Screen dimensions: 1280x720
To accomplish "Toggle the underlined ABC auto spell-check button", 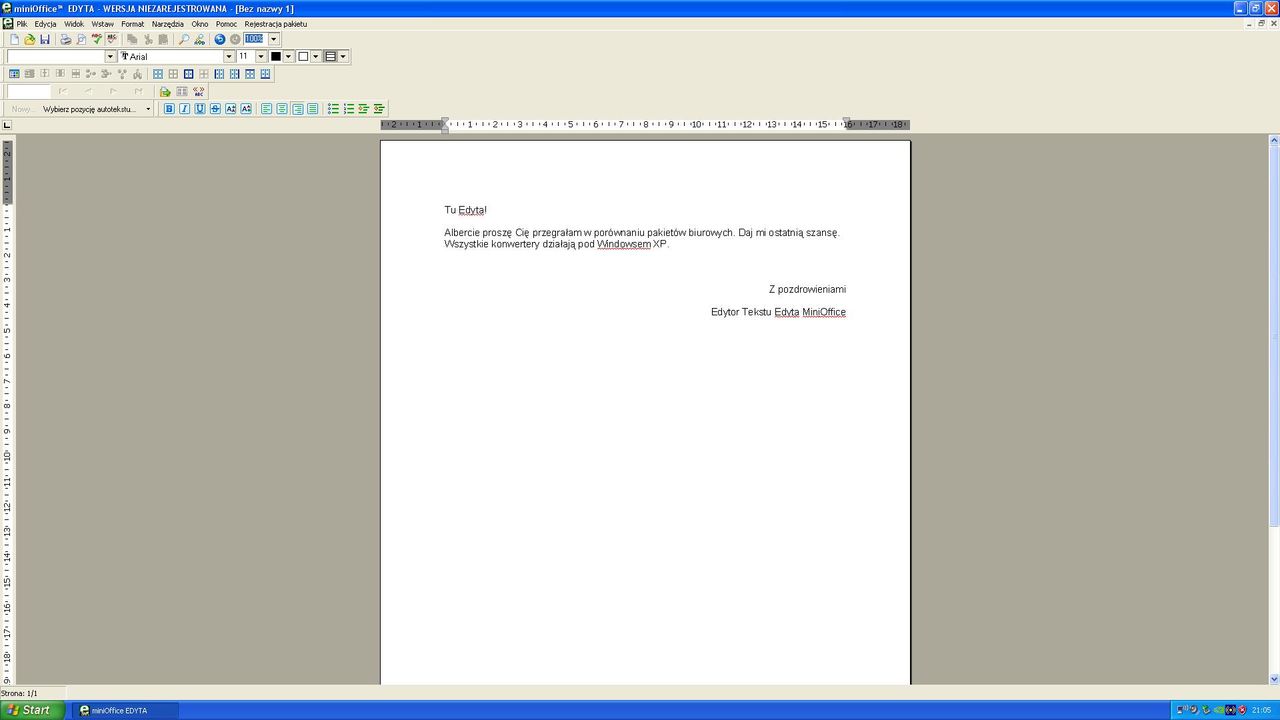I will 112,39.
